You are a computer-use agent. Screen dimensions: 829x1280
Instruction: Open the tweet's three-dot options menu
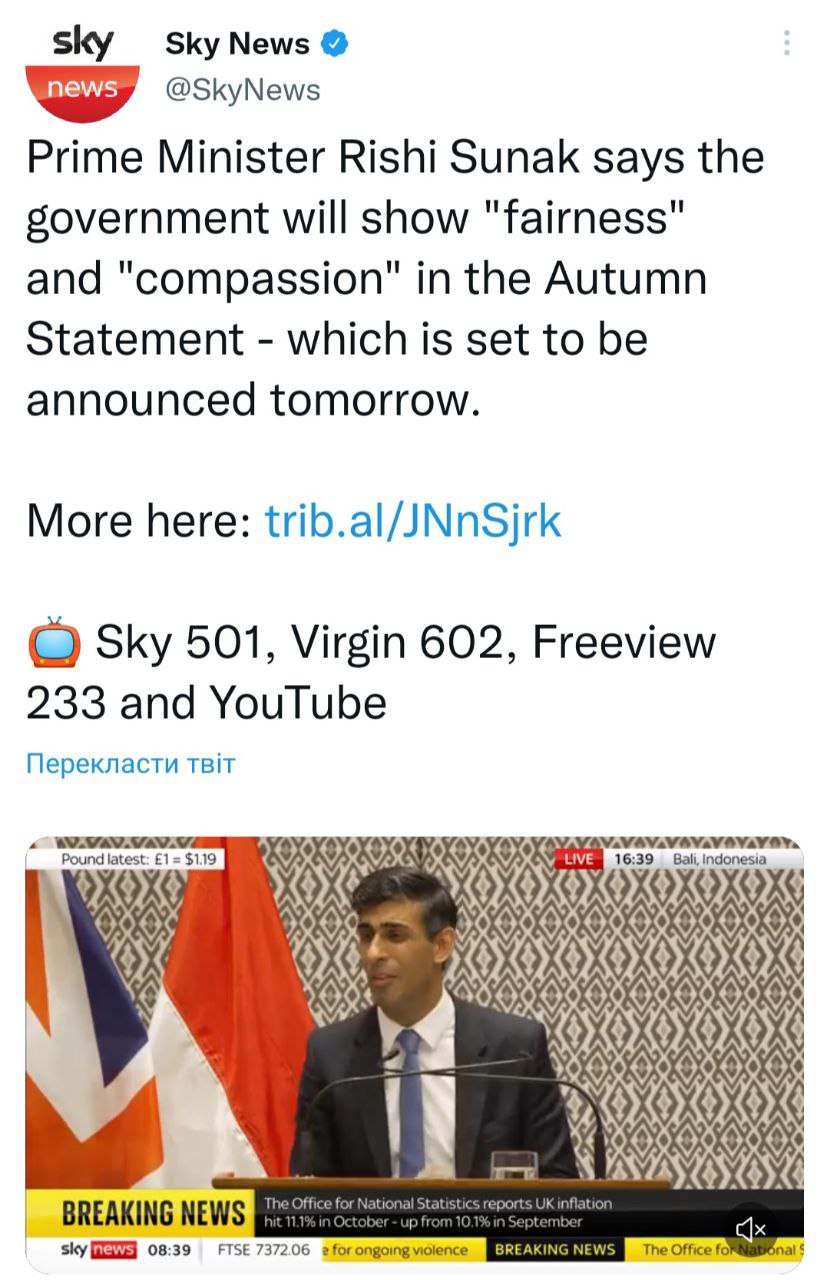[787, 43]
